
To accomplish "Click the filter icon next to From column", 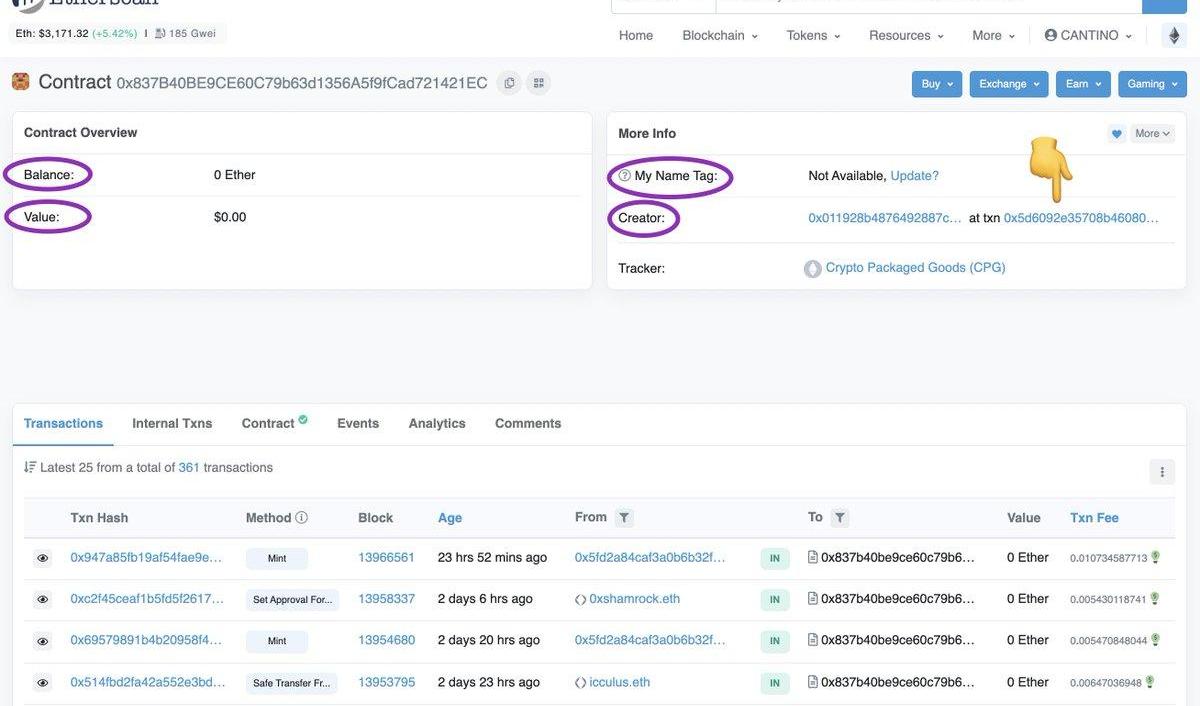I will point(624,518).
